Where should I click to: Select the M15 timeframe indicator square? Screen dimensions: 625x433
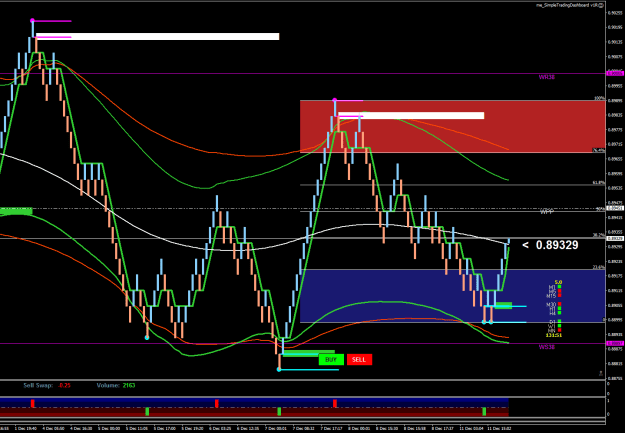(560, 295)
